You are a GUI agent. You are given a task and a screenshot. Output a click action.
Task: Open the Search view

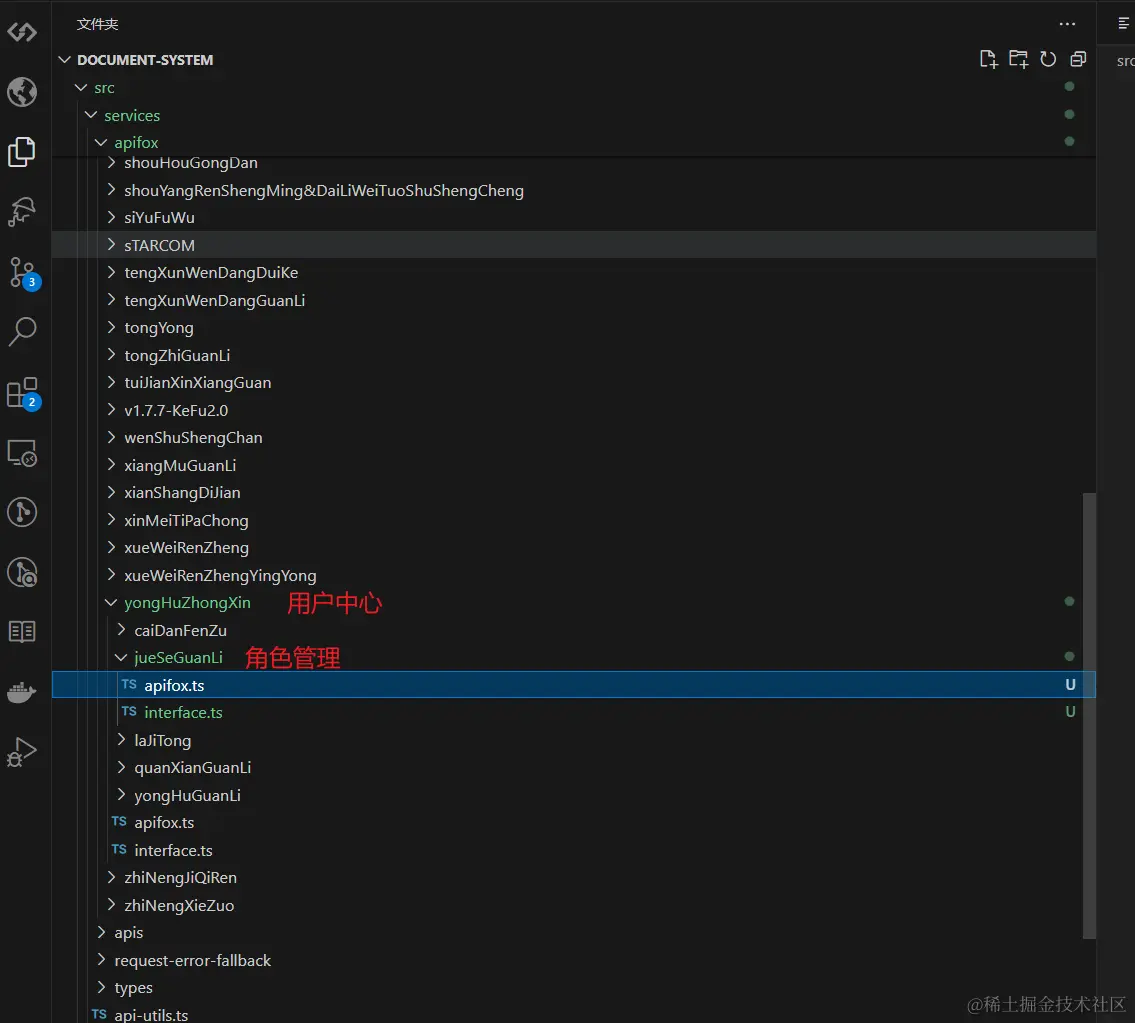click(22, 332)
